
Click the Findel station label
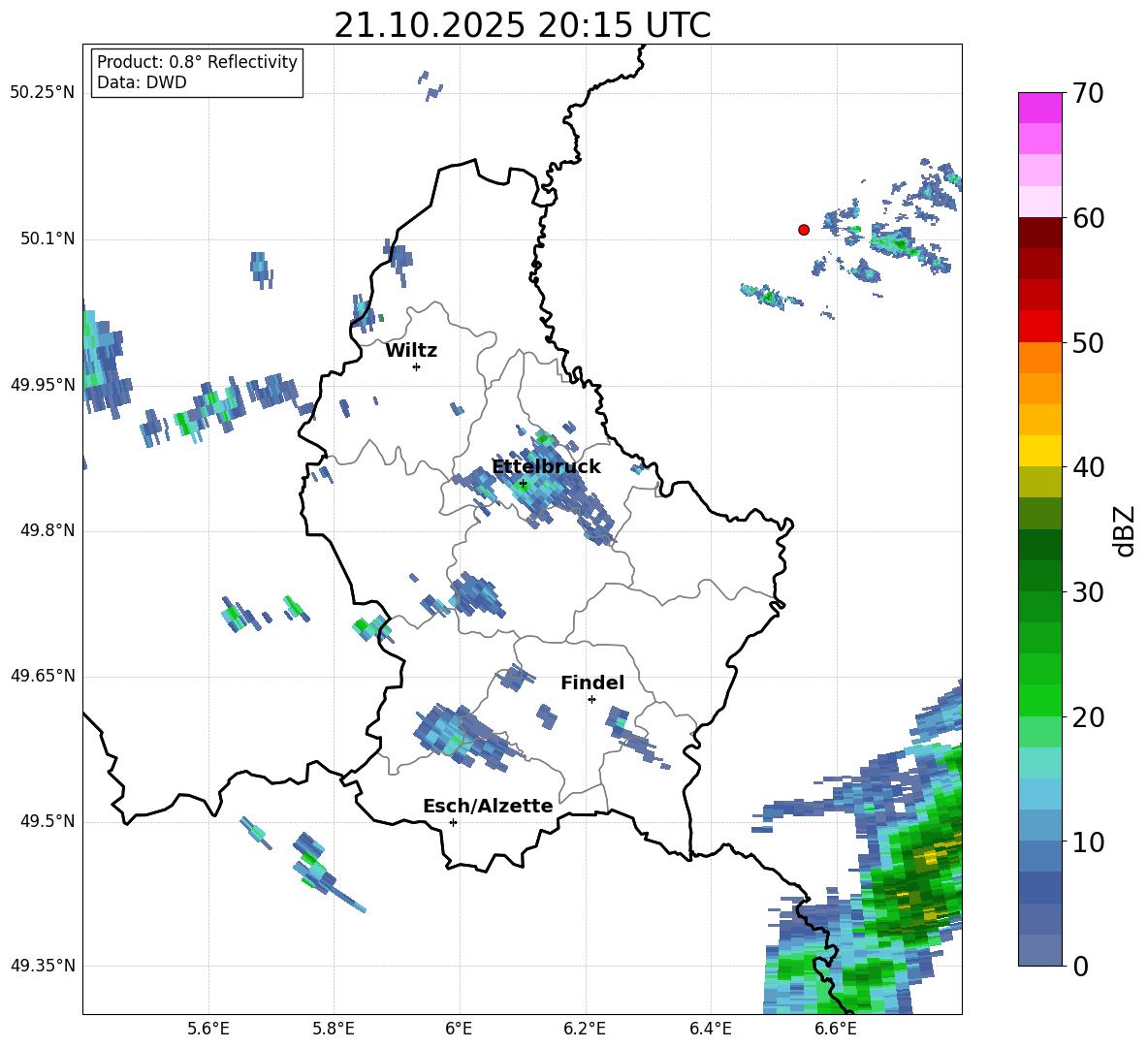point(592,683)
